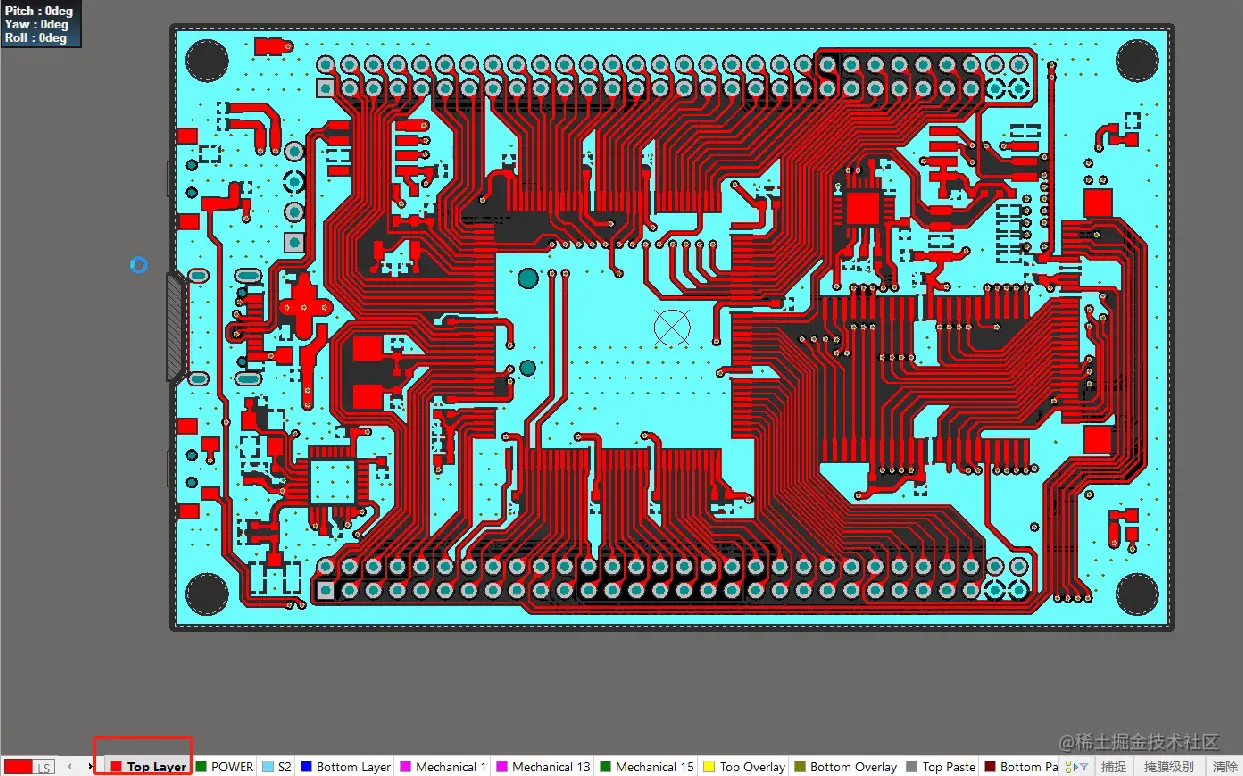Screen dimensions: 1243x776
Task: Open the Mechanical 1 layer tab
Action: [x=443, y=767]
